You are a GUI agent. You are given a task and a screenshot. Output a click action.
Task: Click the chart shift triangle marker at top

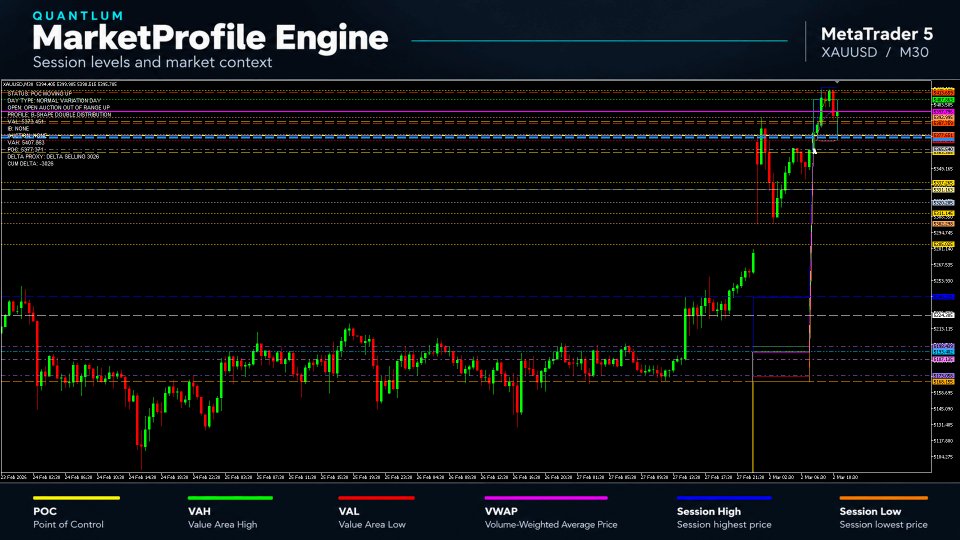pos(837,82)
